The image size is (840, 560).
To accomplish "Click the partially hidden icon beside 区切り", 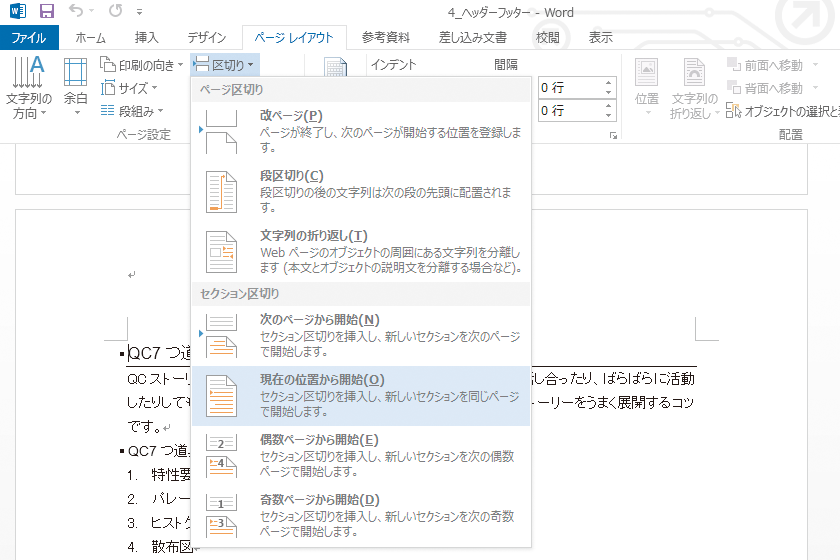I will click(335, 68).
